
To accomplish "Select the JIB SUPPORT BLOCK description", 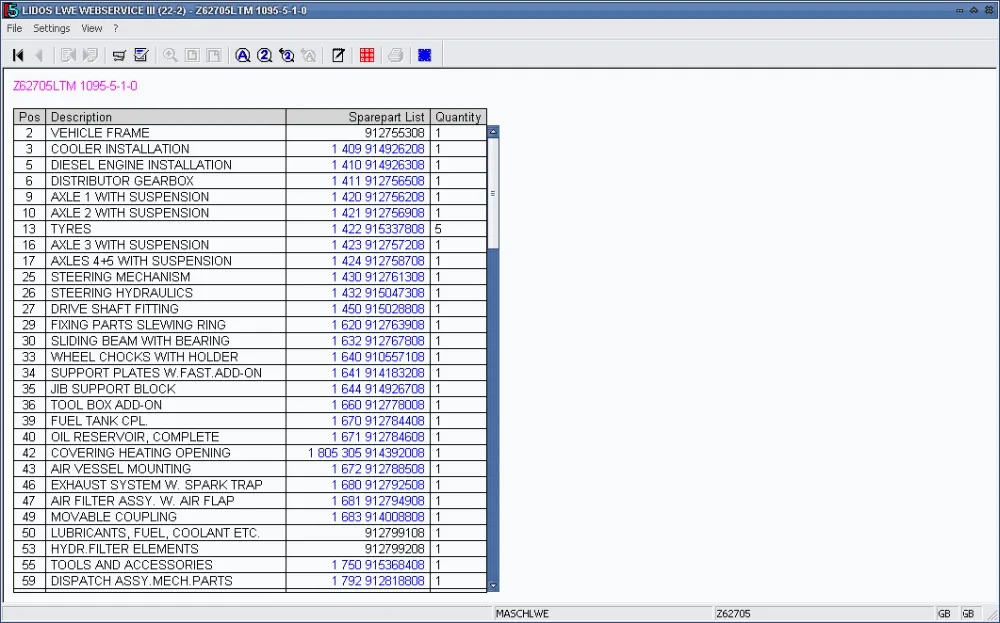I will tap(113, 389).
